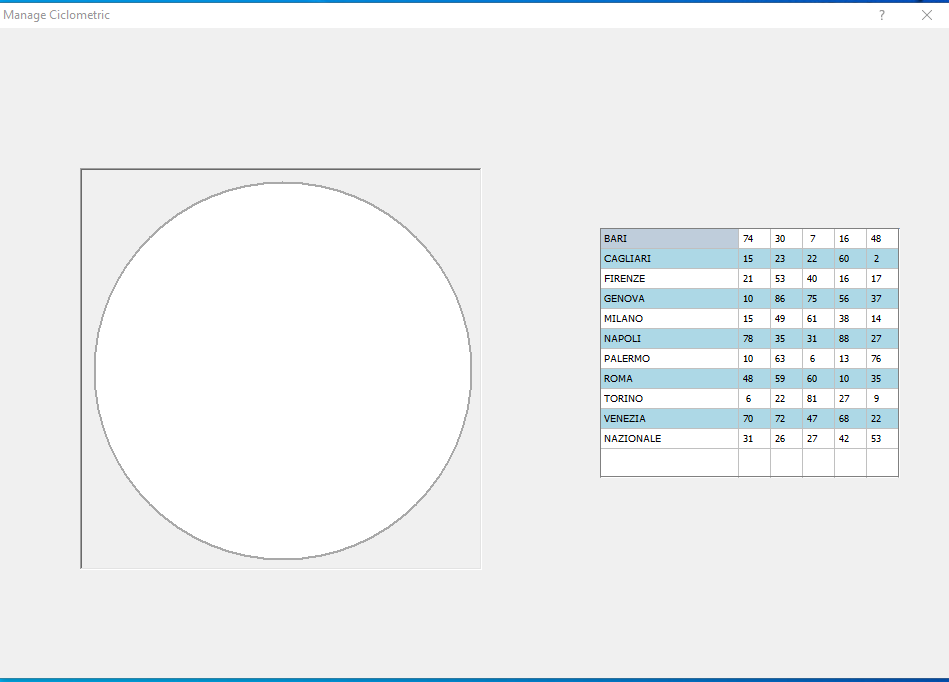Select the ROMA row header cell
Viewport: 949px width, 682px height.
pos(669,378)
